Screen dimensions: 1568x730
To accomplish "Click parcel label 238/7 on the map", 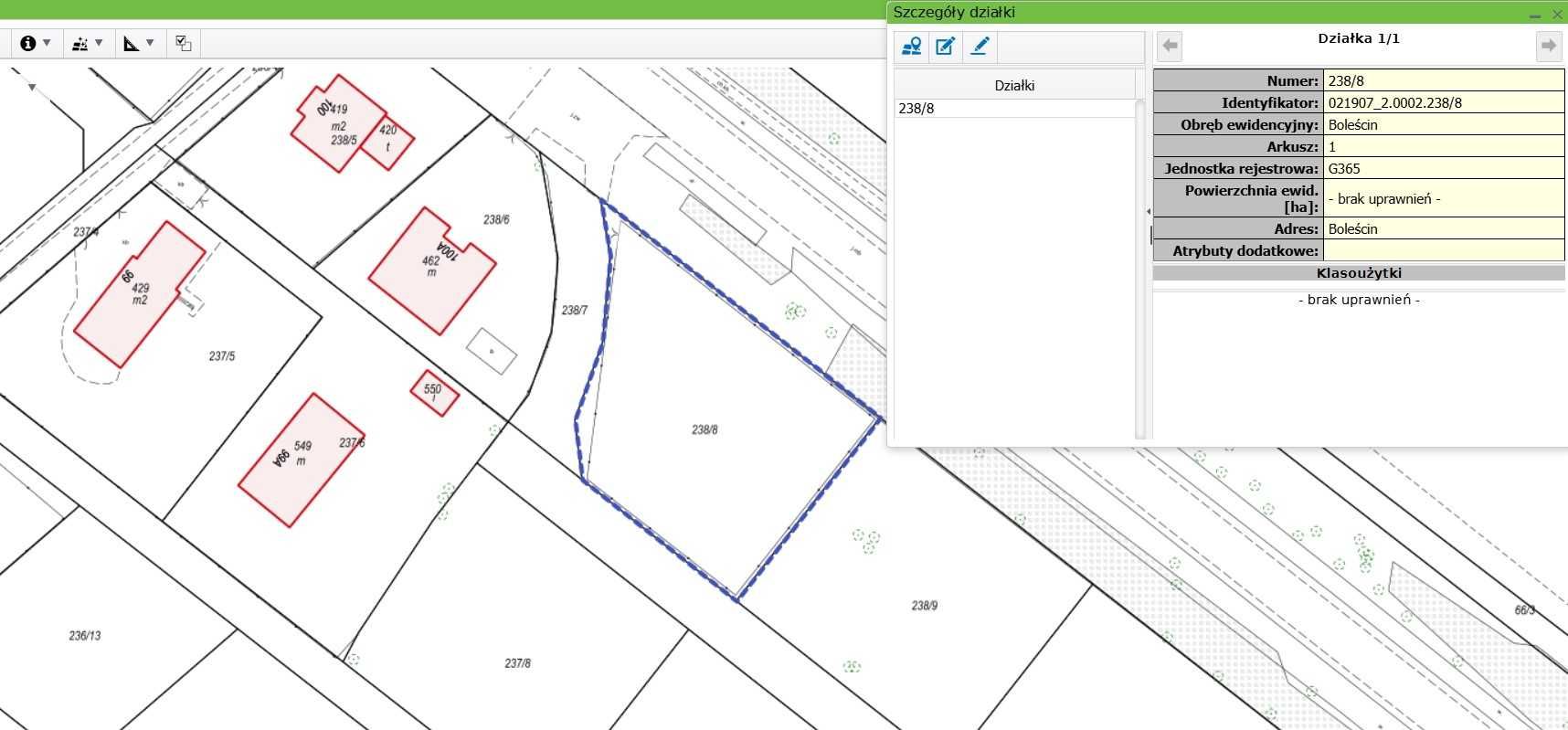I will (574, 310).
